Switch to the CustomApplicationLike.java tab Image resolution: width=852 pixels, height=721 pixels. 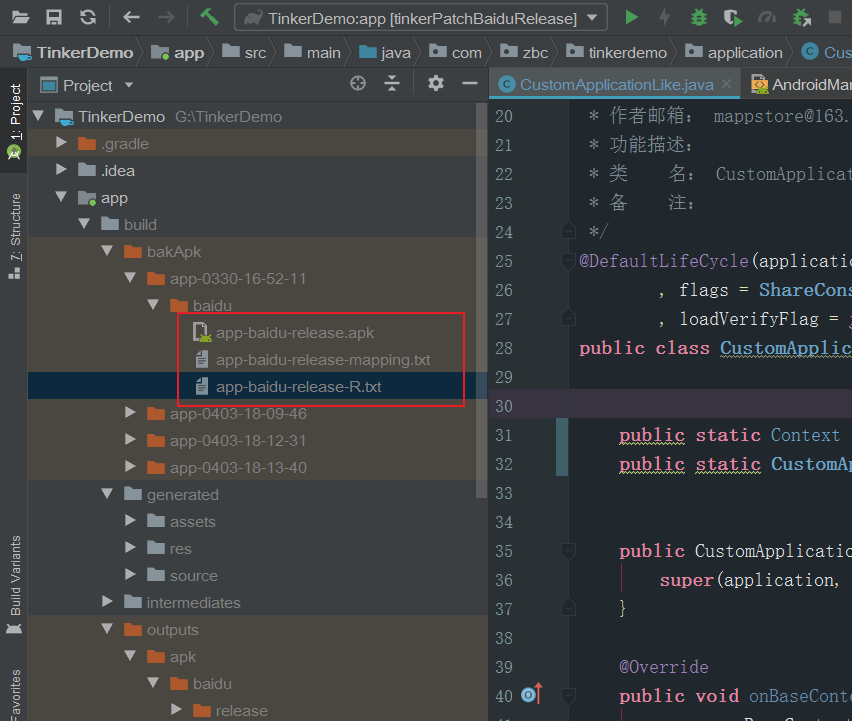coord(615,85)
